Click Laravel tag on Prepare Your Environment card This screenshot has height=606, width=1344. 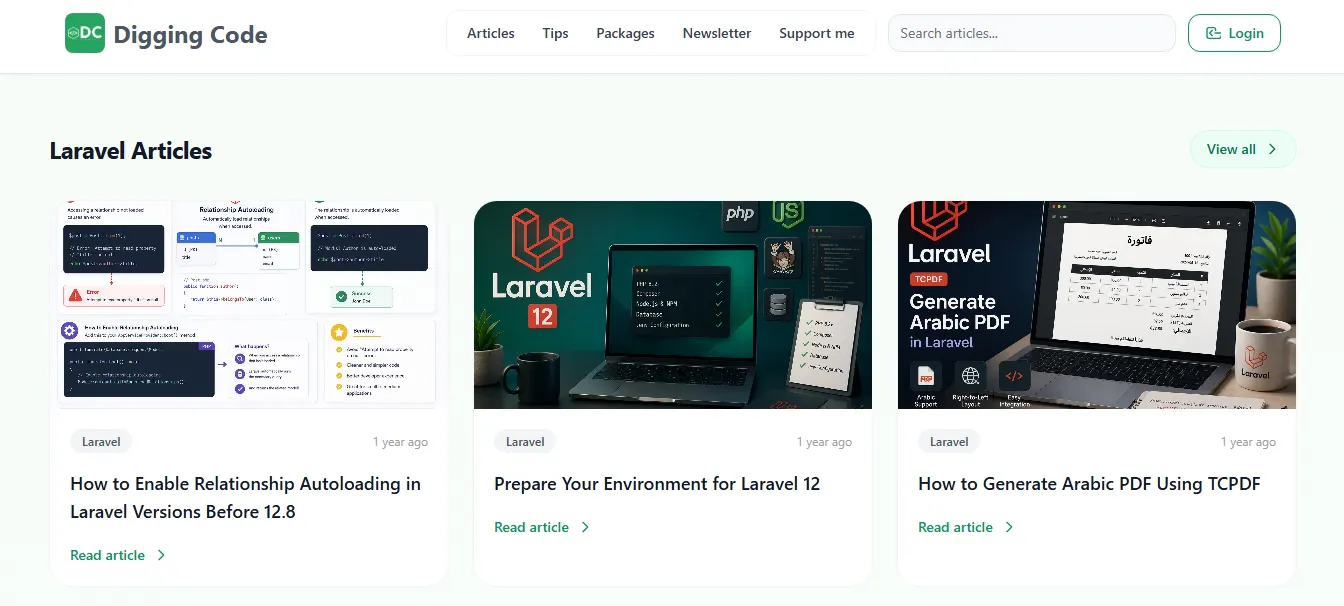click(x=525, y=441)
